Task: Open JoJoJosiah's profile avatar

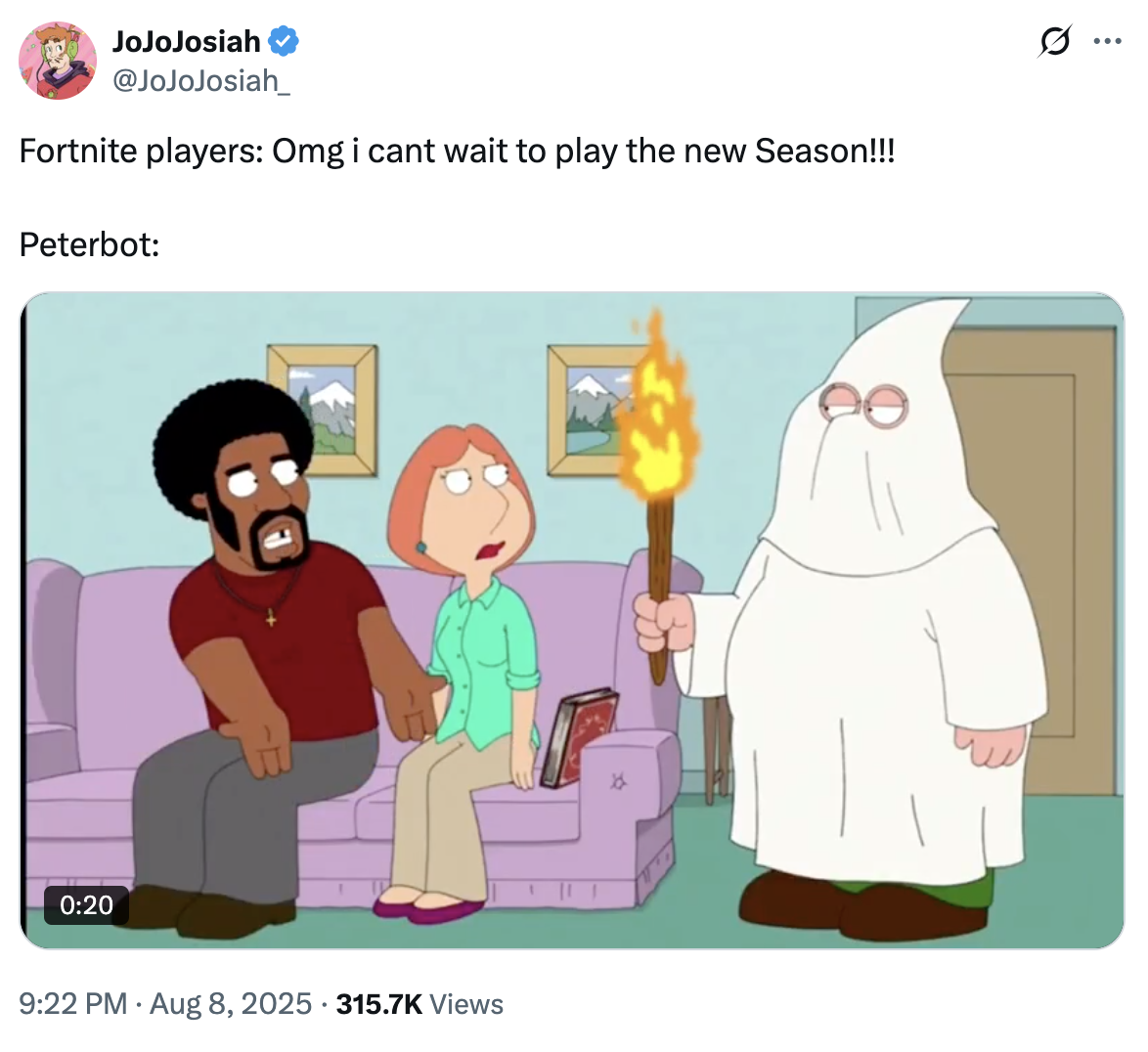Action: [x=57, y=61]
